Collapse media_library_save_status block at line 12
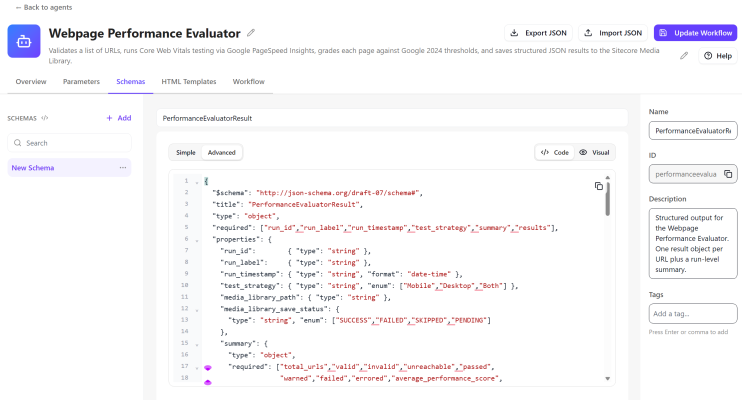The height and width of the screenshot is (400, 742). coord(197,310)
